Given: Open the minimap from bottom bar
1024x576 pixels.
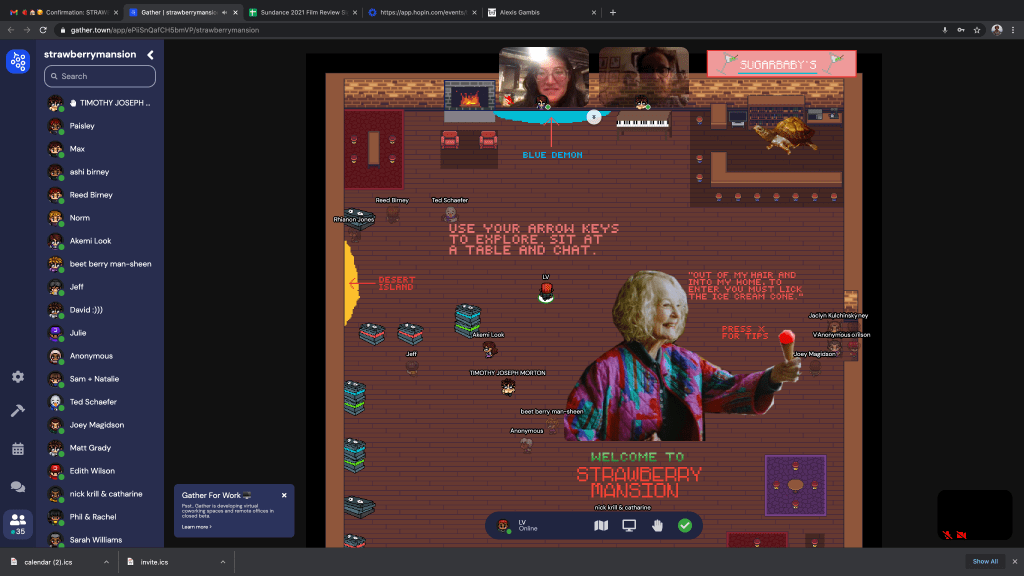Looking at the screenshot, I should coord(601,525).
